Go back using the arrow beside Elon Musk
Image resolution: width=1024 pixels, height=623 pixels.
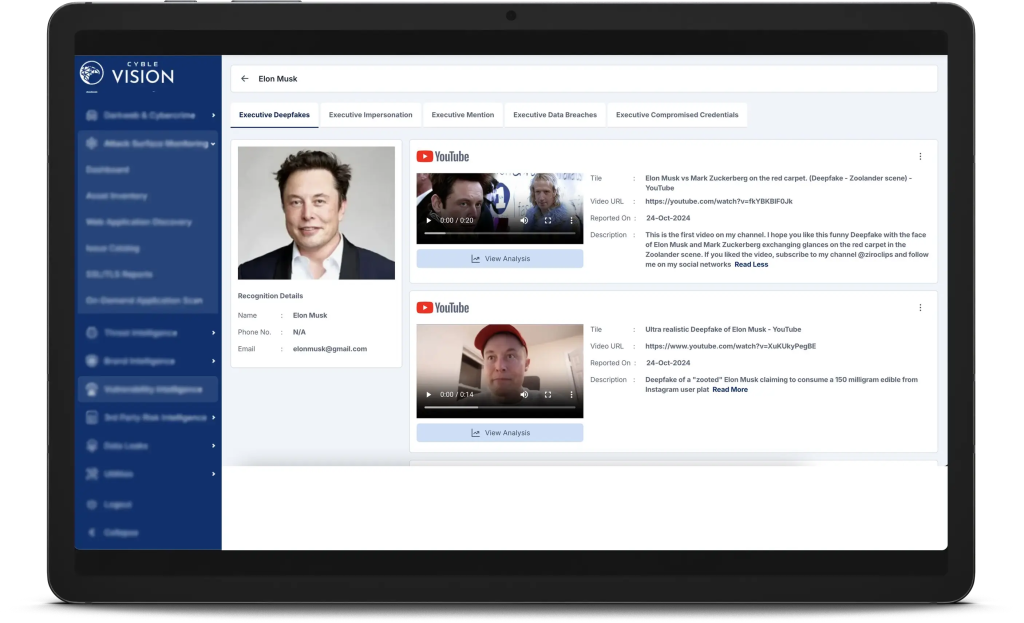(x=245, y=79)
